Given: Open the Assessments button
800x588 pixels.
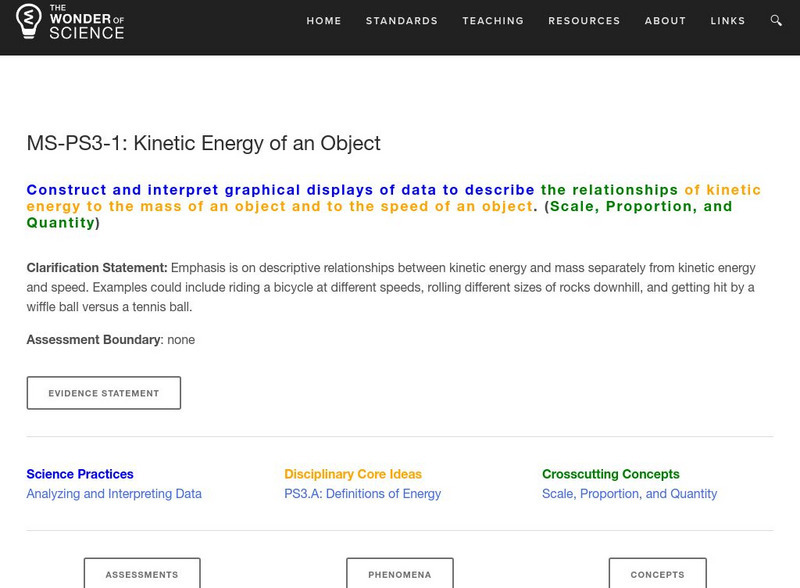Looking at the screenshot, I should (142, 574).
